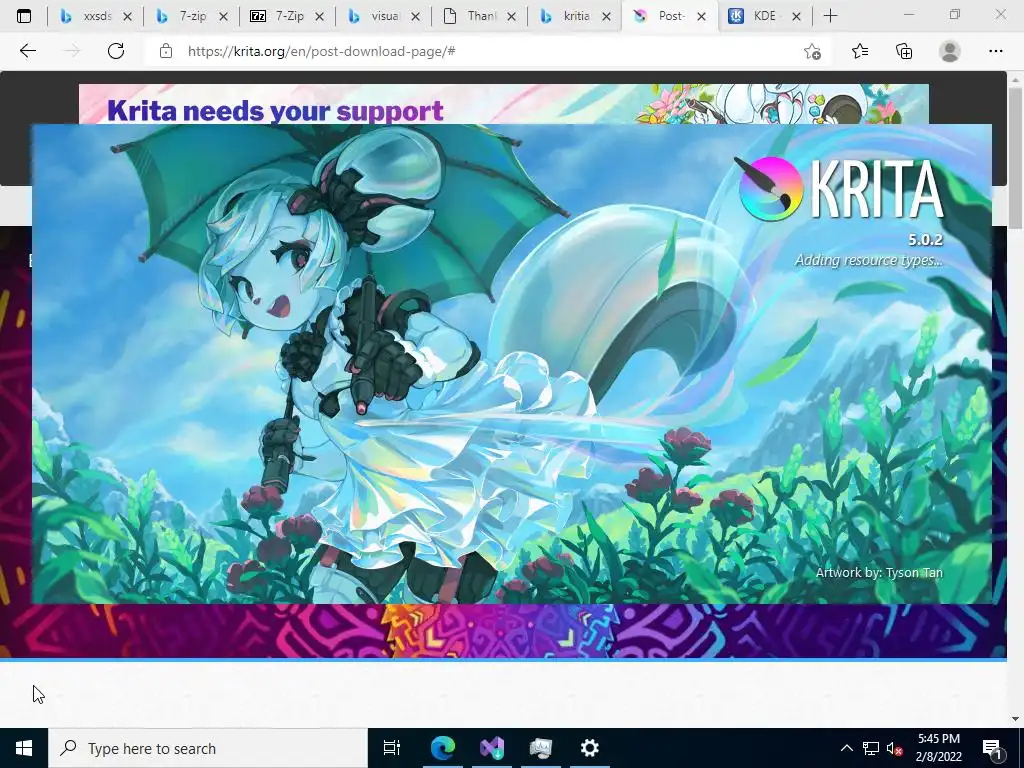Open Task View from taskbar
Viewport: 1024px width, 768px height.
[392, 748]
